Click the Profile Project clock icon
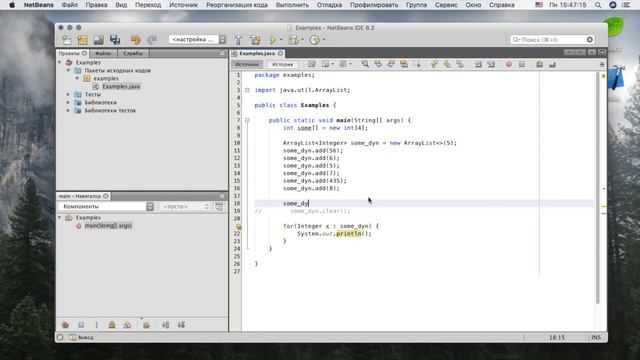The width and height of the screenshot is (640, 360). coord(314,40)
